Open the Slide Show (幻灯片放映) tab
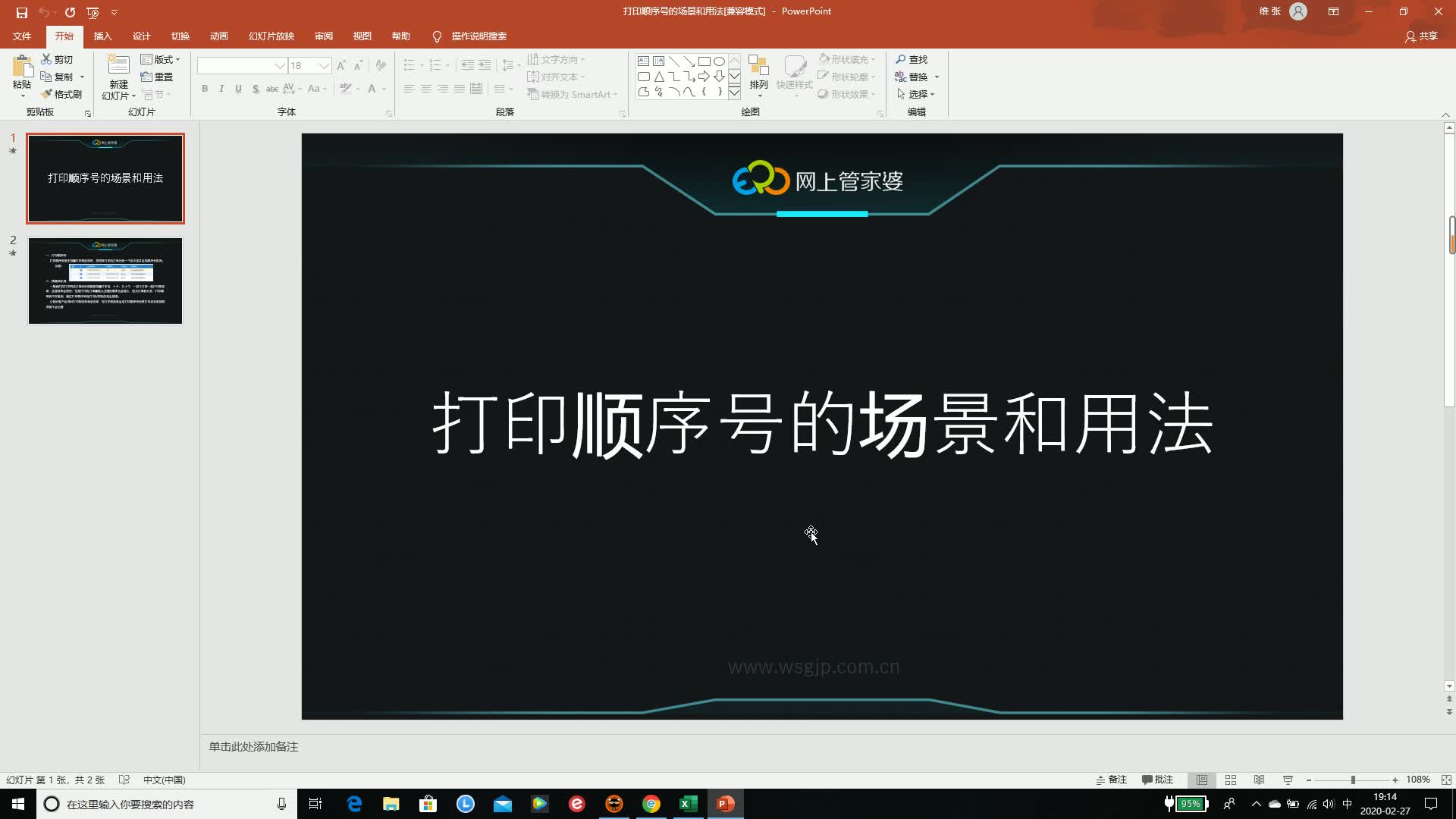 271,36
